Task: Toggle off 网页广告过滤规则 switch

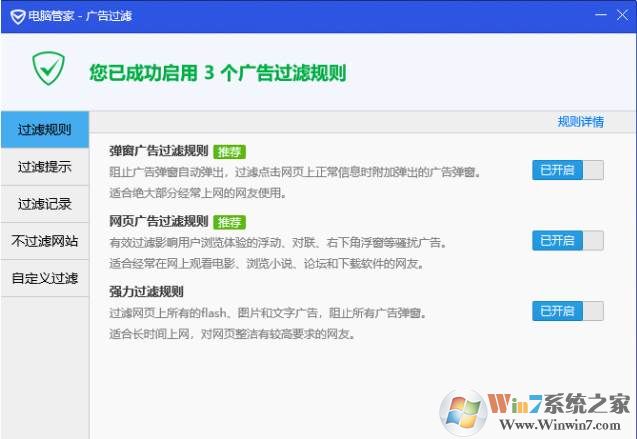Action: click(x=568, y=240)
